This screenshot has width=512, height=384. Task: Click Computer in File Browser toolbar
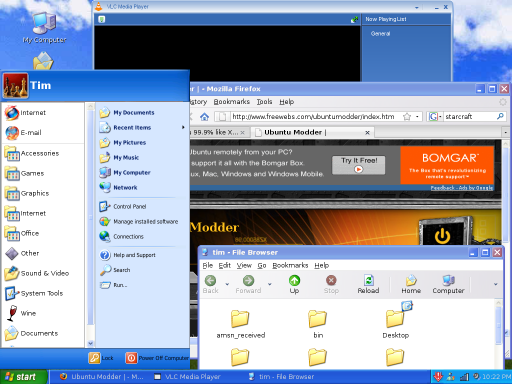[448, 284]
